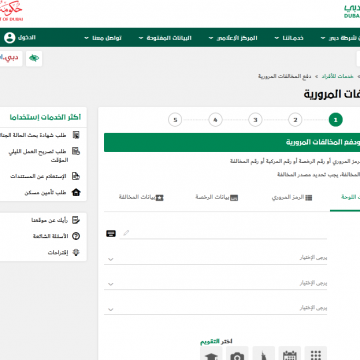Click the pencil icon inside the plate input

[x=126, y=233]
